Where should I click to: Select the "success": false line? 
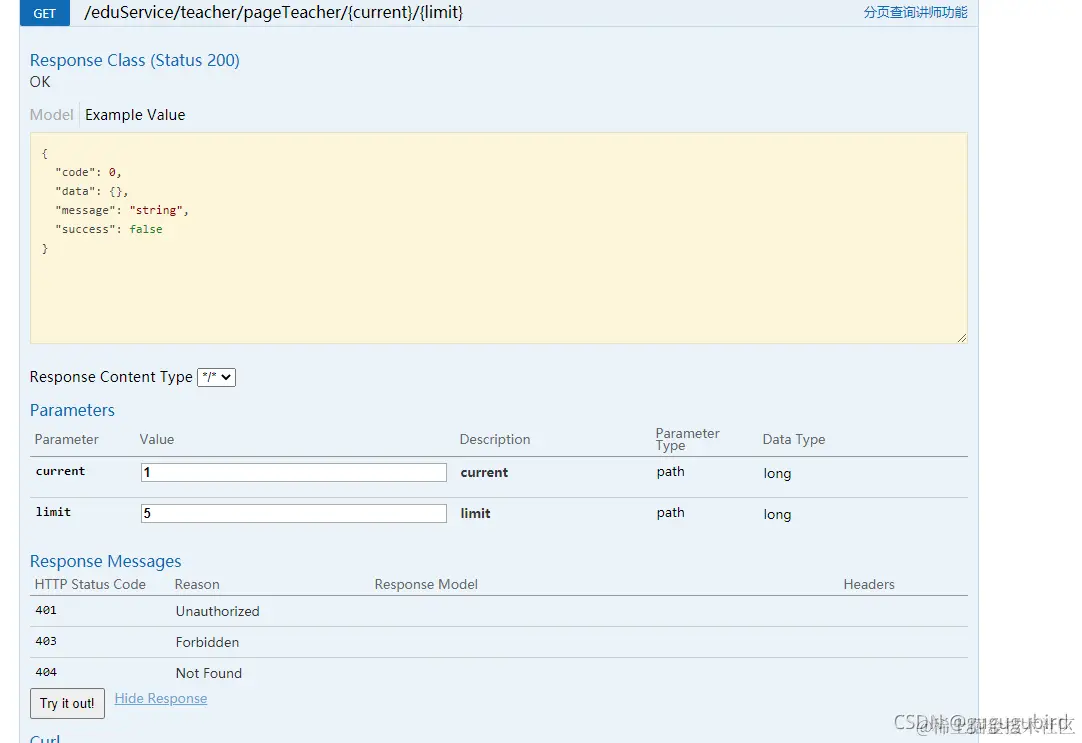pyautogui.click(x=109, y=229)
